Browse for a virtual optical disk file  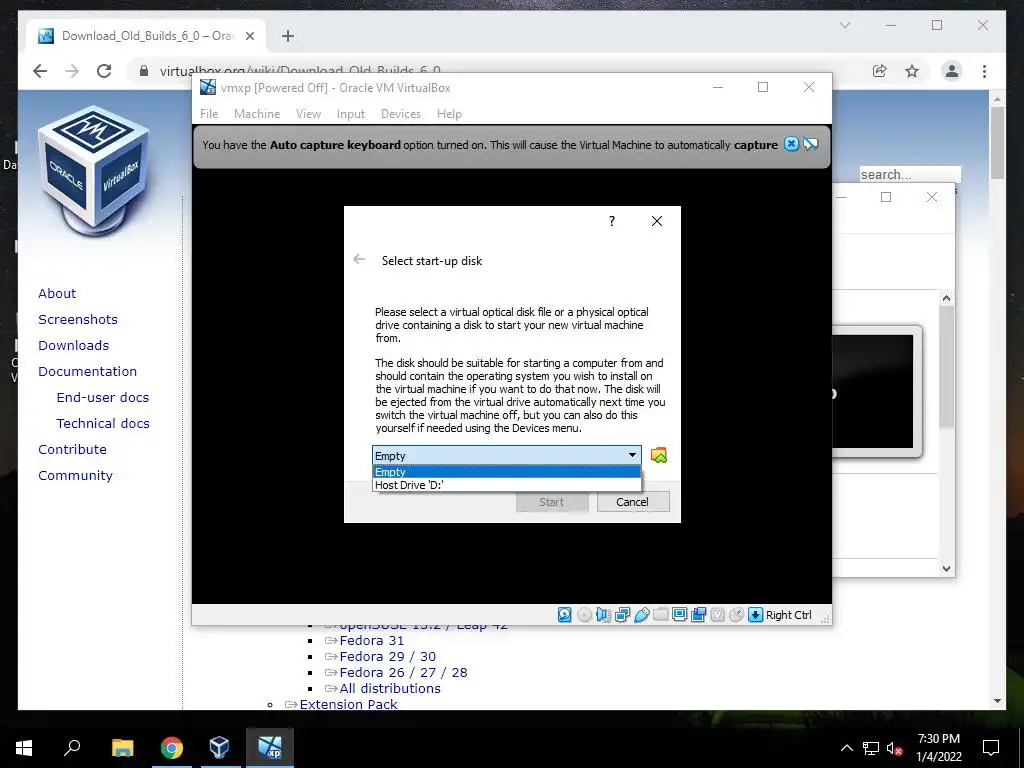click(659, 455)
